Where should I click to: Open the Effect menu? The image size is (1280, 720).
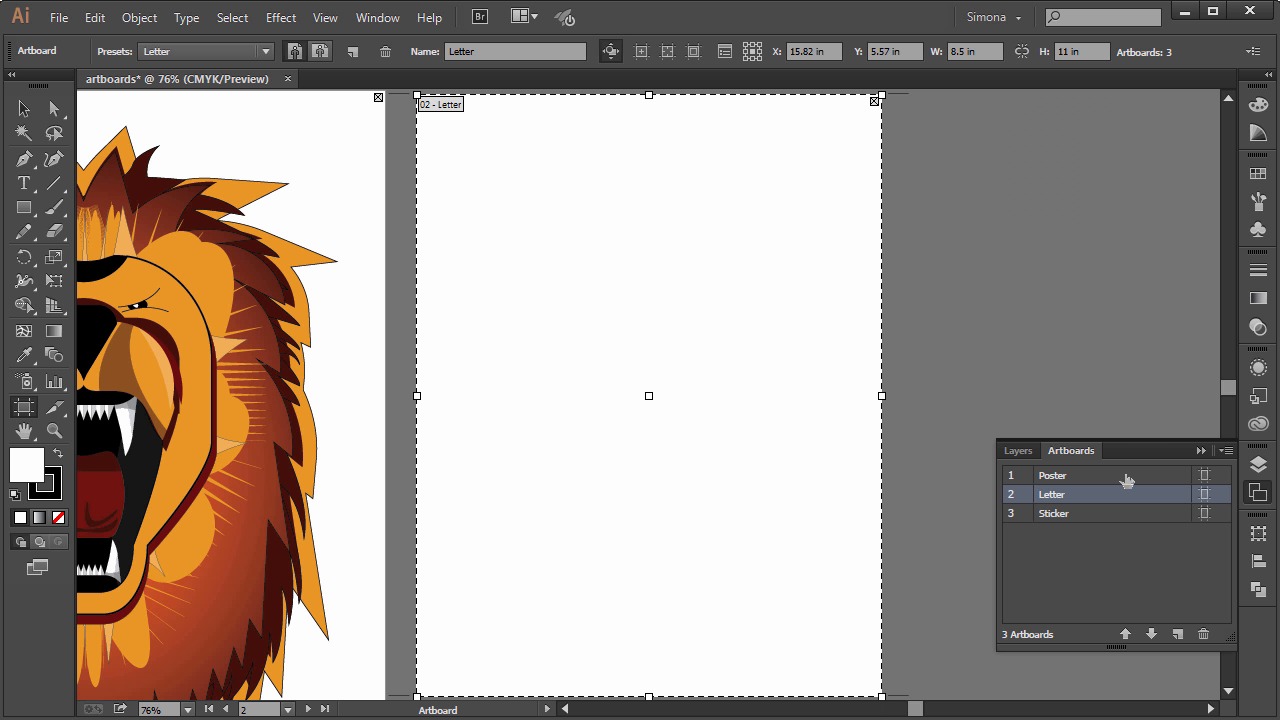[280, 18]
